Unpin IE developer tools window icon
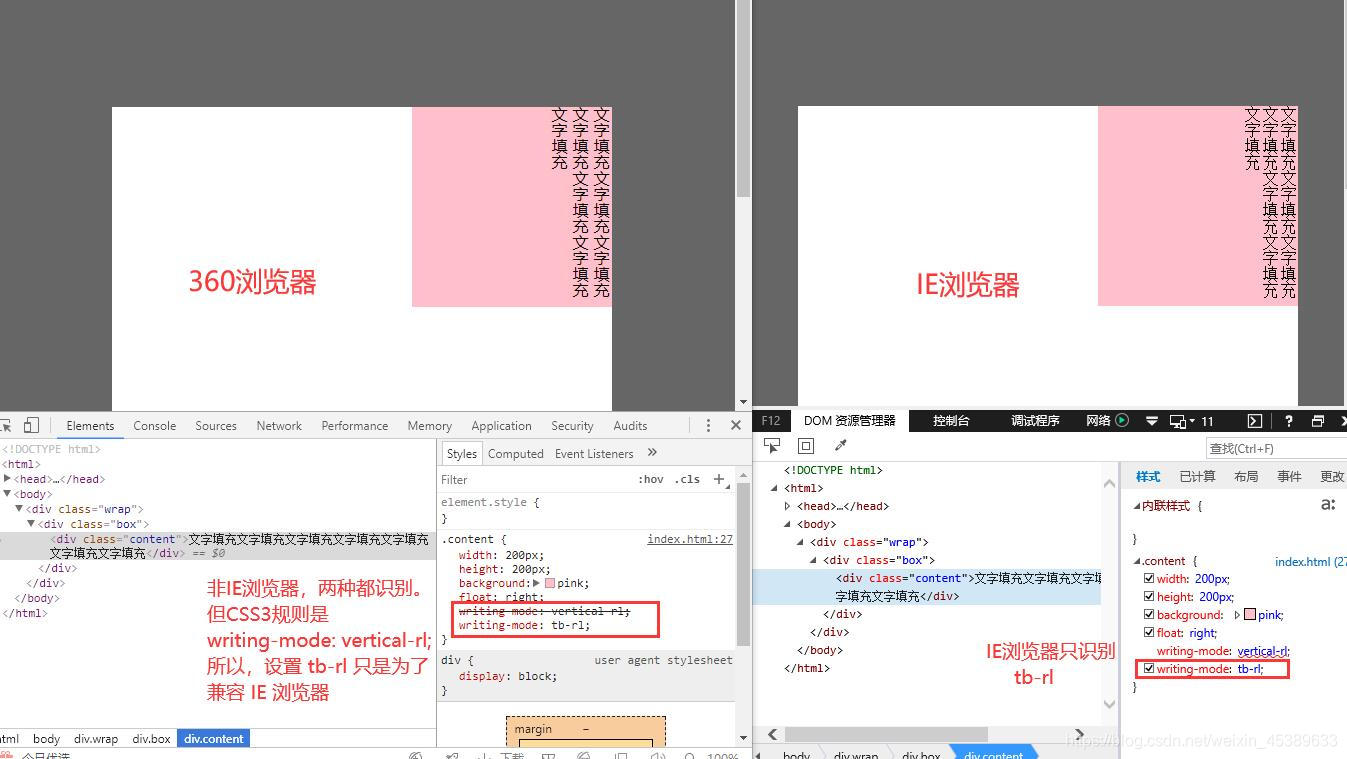This screenshot has width=1347, height=759. click(x=1317, y=421)
